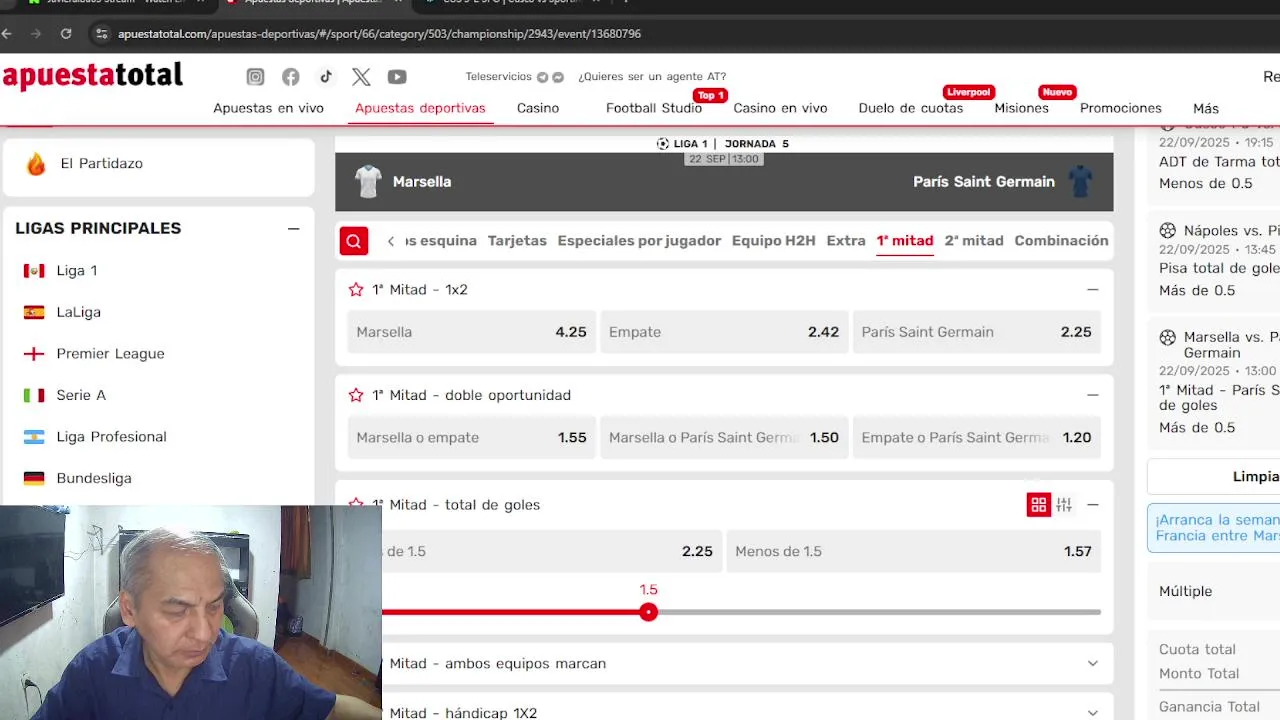This screenshot has width=1280, height=720.
Task: Open the sliders view icon in total de goles
Action: (1064, 505)
